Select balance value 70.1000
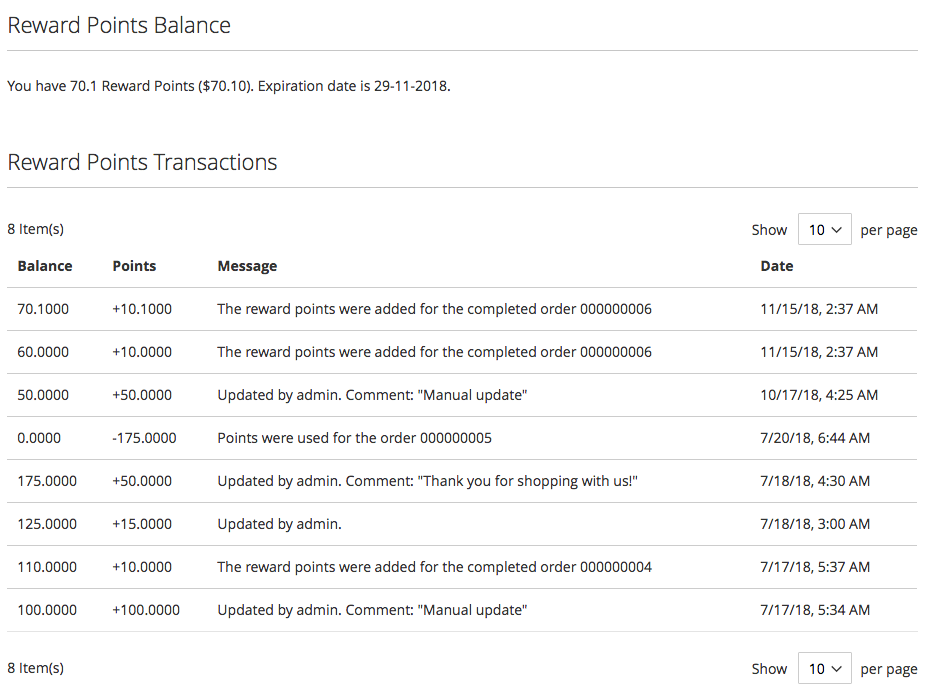The width and height of the screenshot is (931, 697). pos(43,309)
